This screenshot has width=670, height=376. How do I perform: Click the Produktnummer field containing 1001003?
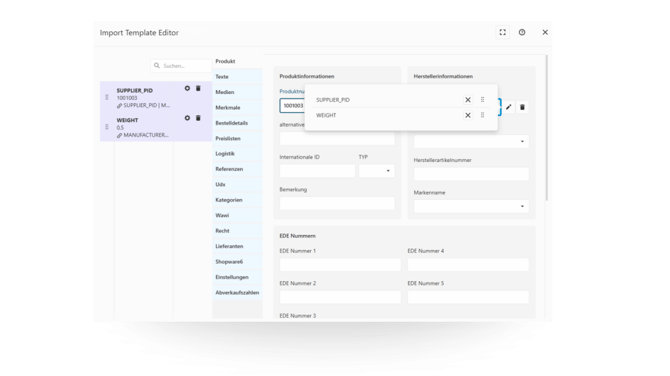(x=293, y=106)
